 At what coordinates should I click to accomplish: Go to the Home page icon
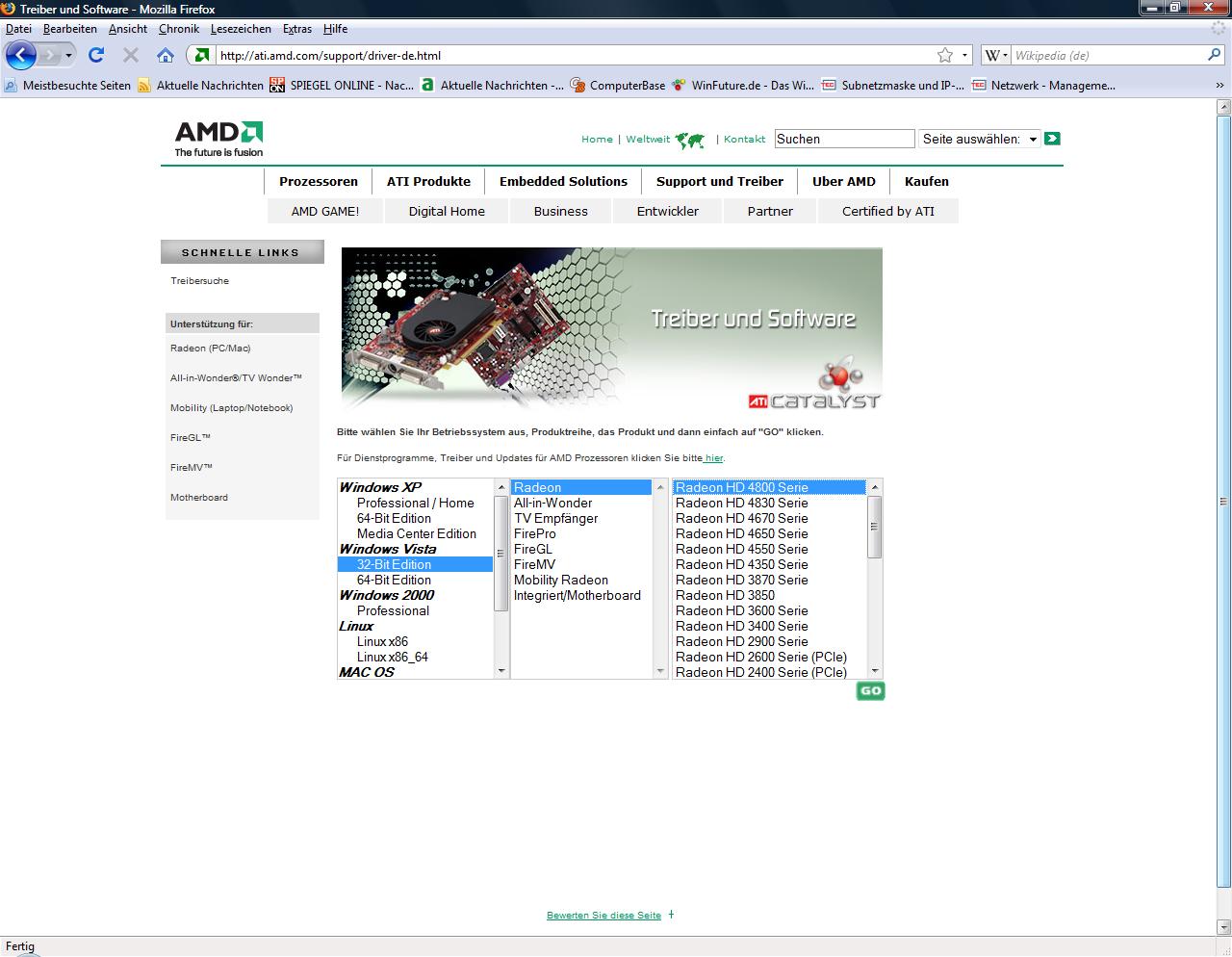point(166,55)
